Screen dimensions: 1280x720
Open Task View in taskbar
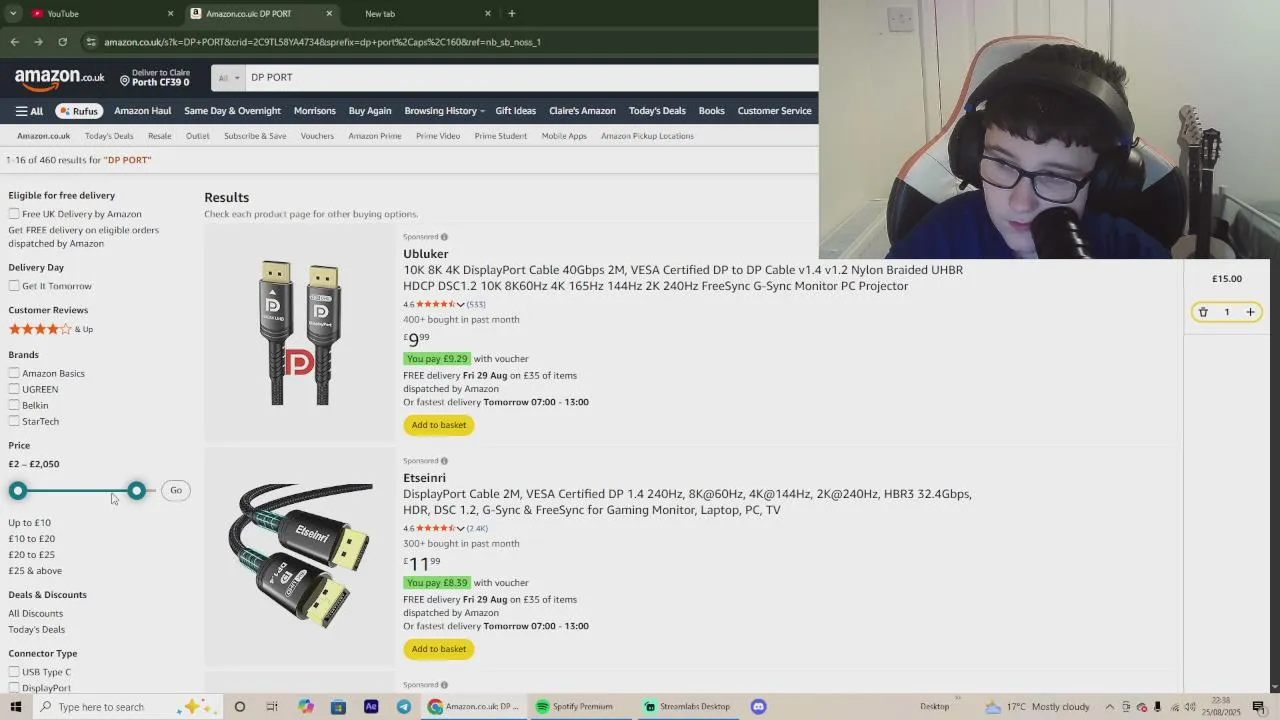point(272,707)
